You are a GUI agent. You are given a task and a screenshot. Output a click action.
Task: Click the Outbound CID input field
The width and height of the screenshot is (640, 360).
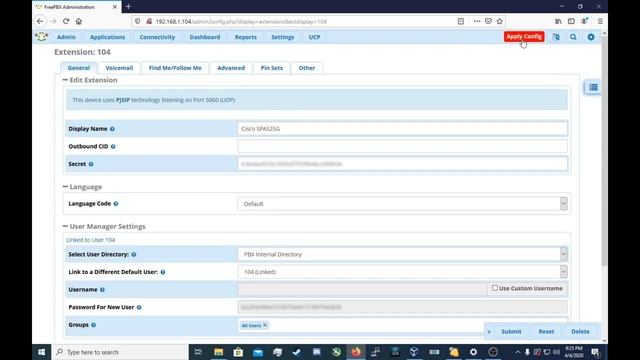coord(402,146)
